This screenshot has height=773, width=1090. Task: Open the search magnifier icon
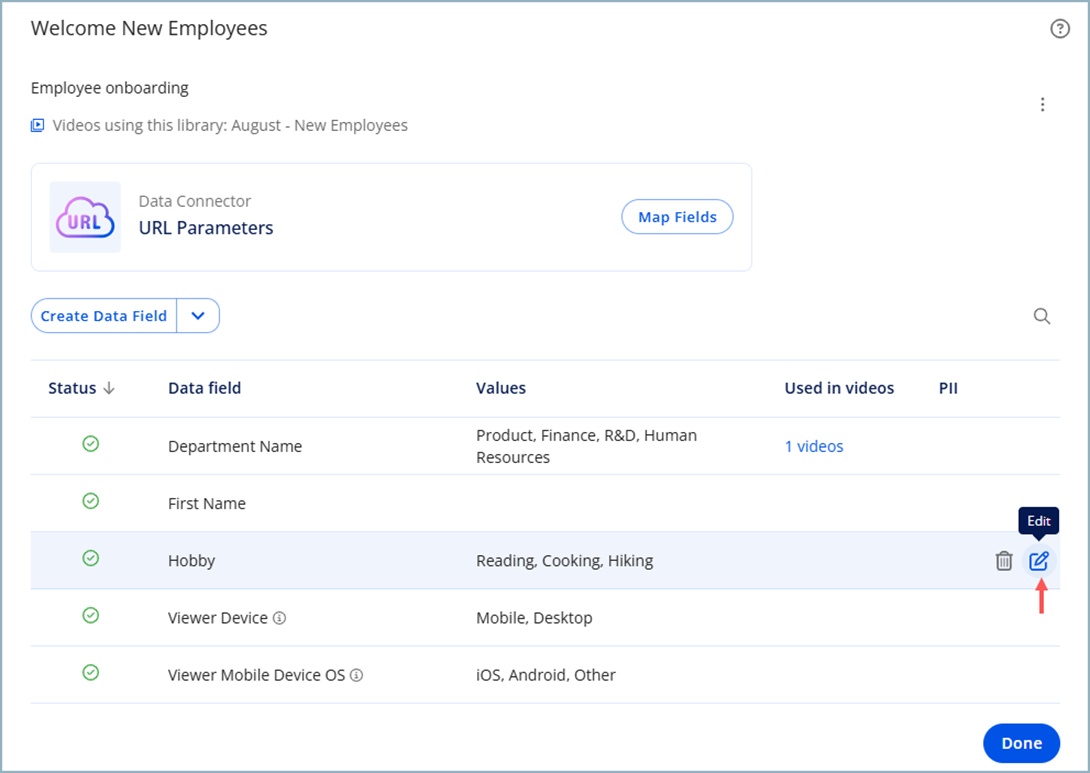[x=1041, y=316]
